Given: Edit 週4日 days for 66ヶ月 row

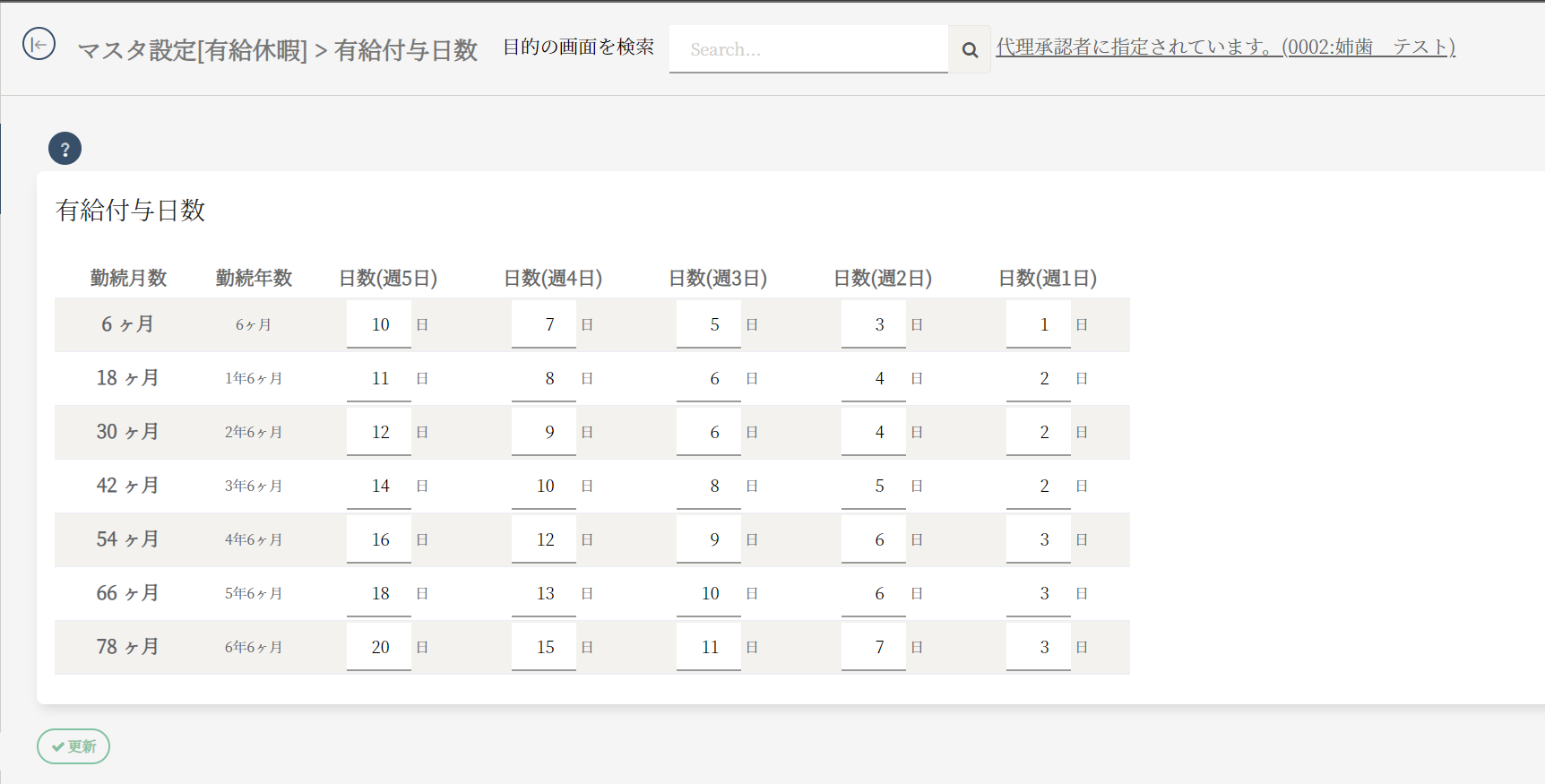Looking at the screenshot, I should point(544,593).
